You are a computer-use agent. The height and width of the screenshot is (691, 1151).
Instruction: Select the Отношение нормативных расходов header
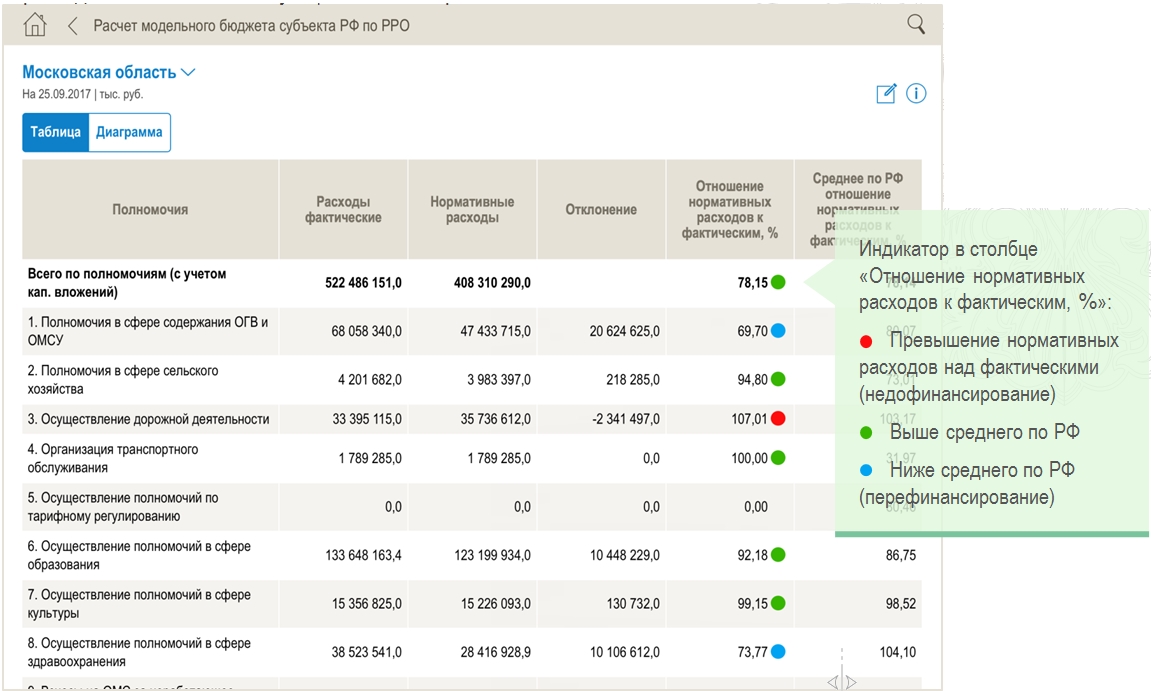click(730, 209)
